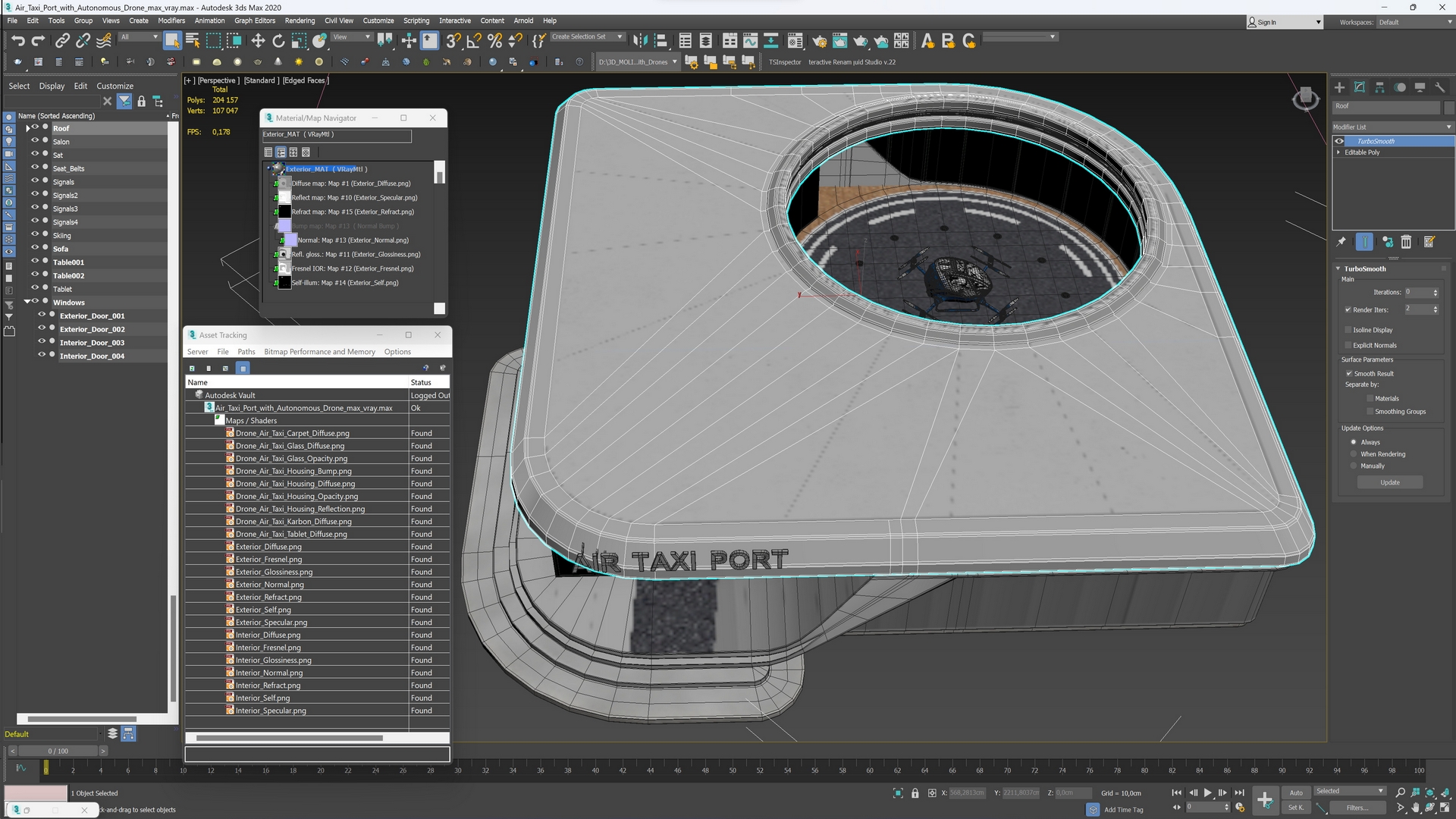
Task: Toggle visibility eye for Sofa object
Action: (x=34, y=248)
